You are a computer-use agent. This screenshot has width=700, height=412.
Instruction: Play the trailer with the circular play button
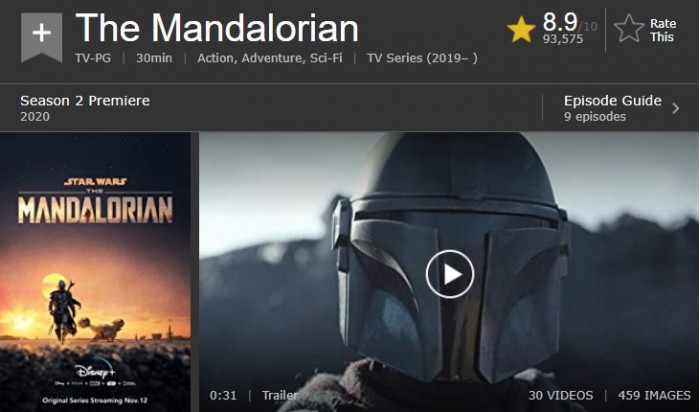450,274
